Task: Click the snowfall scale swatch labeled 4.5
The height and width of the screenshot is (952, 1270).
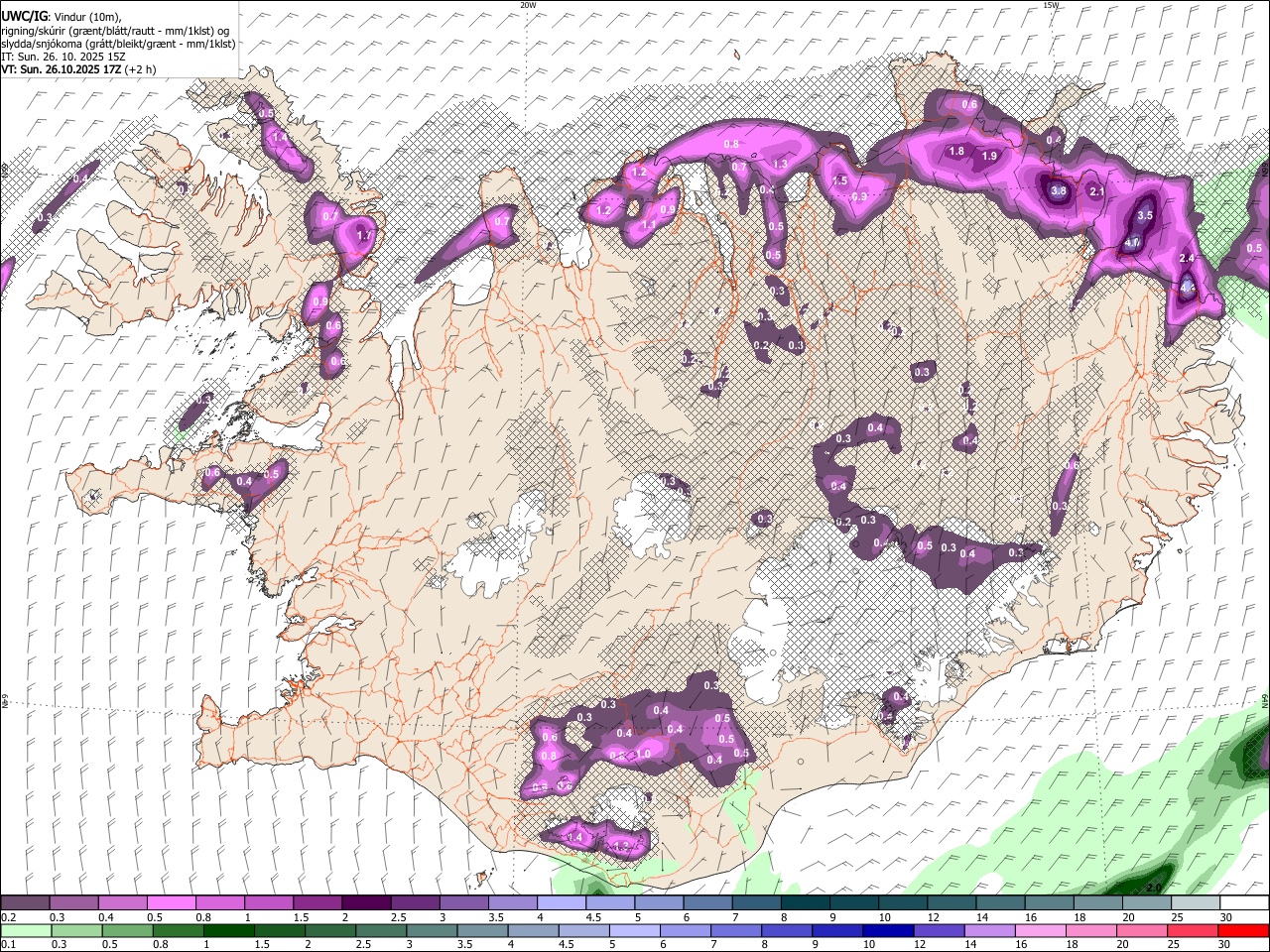Action: pyautogui.click(x=609, y=903)
